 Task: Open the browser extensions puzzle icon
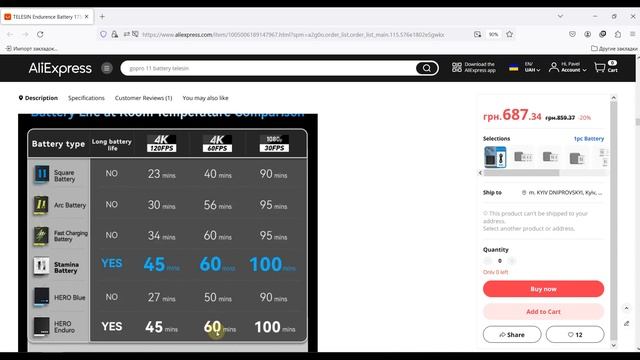pos(618,34)
